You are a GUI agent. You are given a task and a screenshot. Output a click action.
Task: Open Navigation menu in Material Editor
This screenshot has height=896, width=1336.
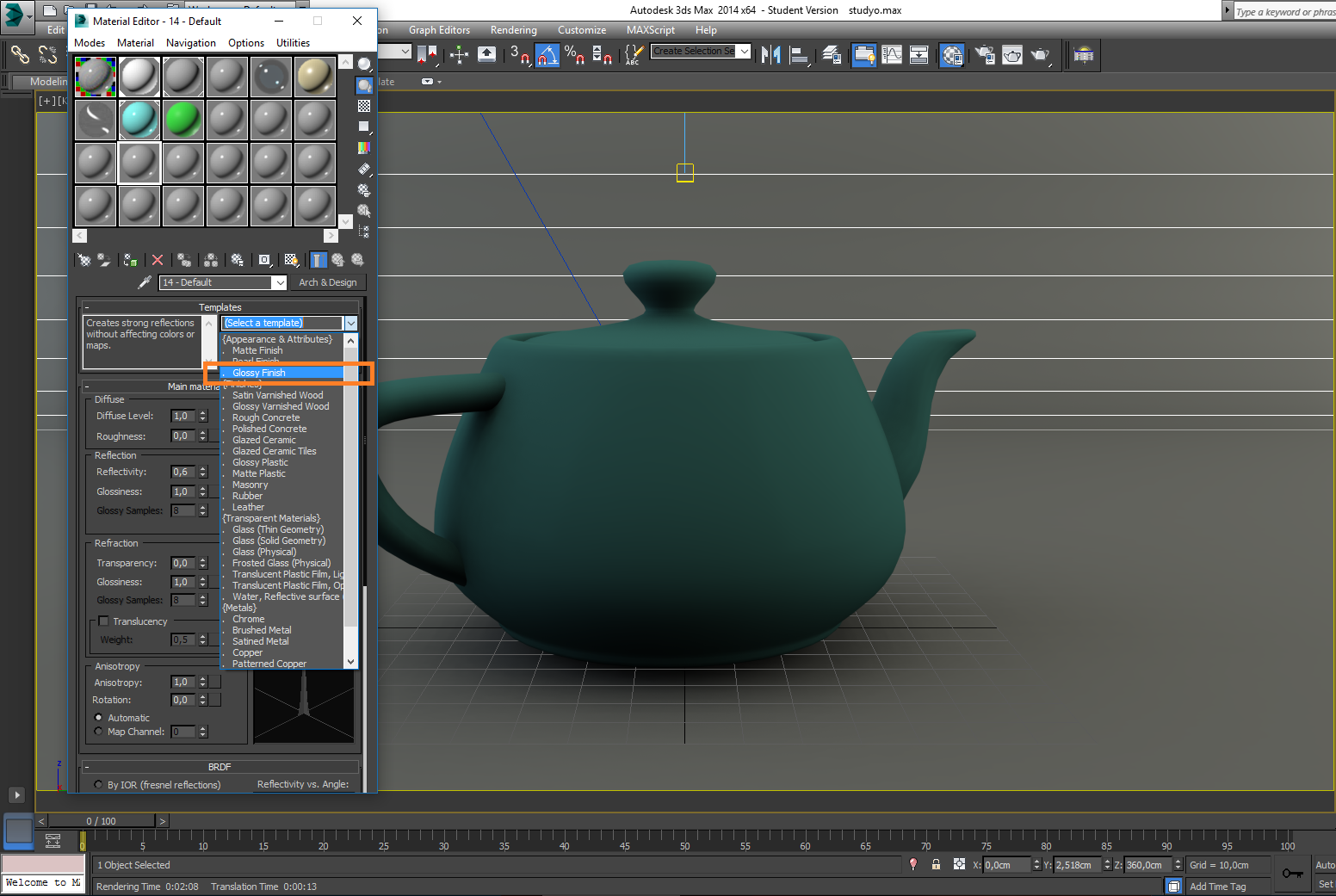point(191,43)
